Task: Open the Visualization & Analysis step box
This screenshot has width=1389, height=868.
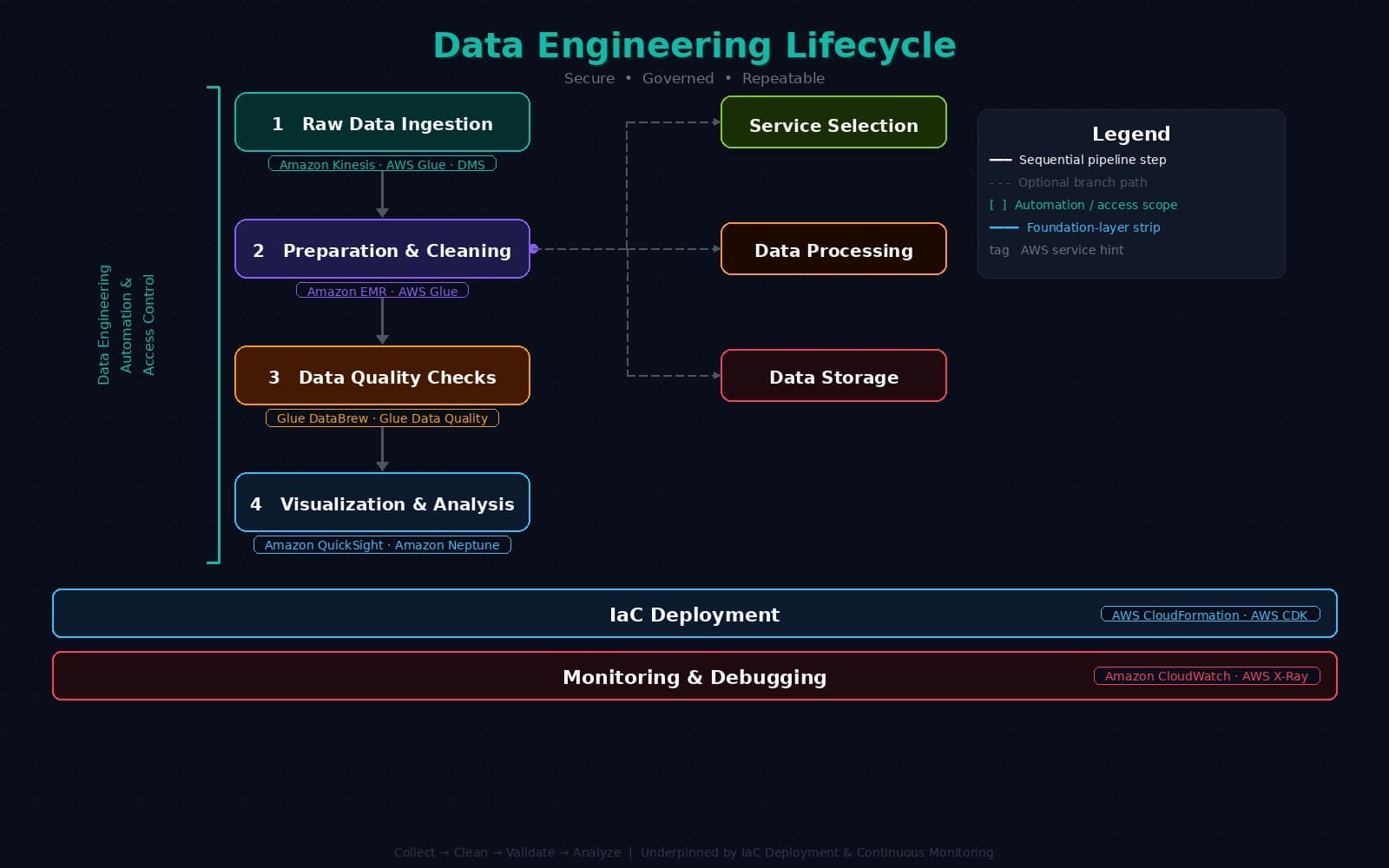Action: point(382,503)
